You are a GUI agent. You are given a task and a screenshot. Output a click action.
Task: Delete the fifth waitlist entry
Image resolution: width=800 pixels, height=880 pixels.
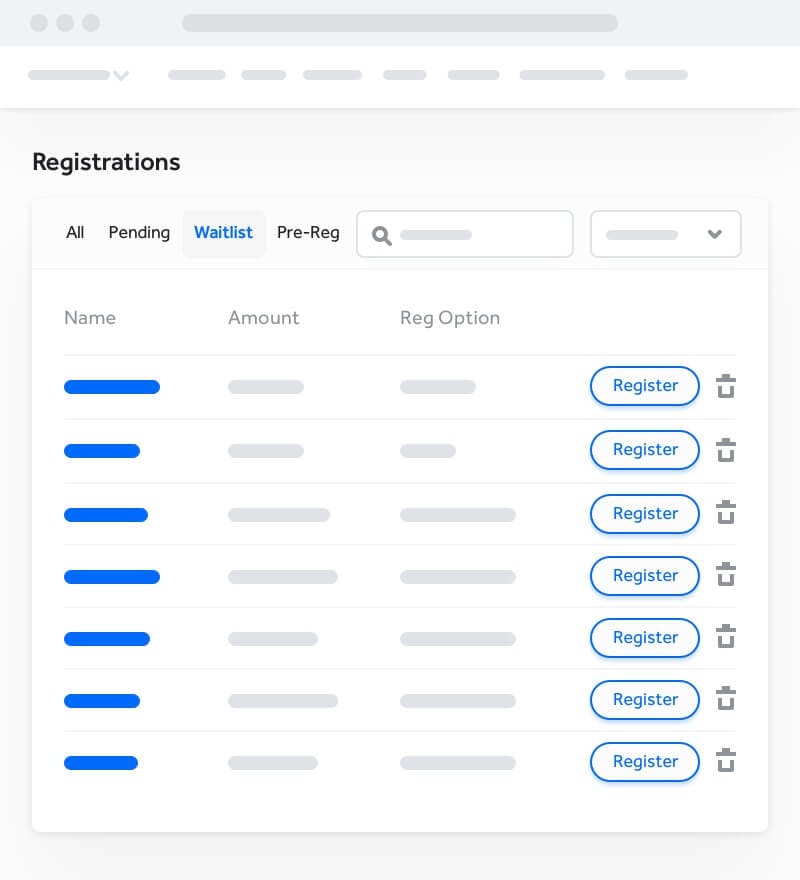pos(726,638)
